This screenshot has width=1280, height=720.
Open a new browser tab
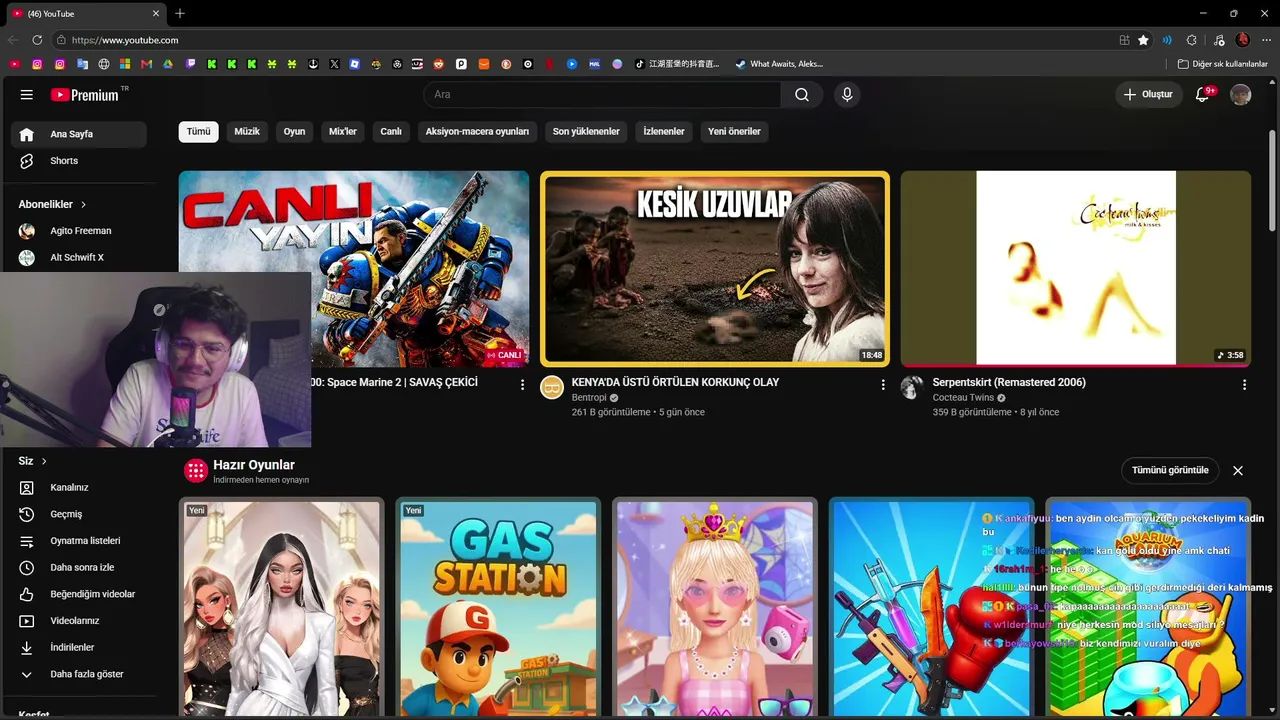coord(180,14)
